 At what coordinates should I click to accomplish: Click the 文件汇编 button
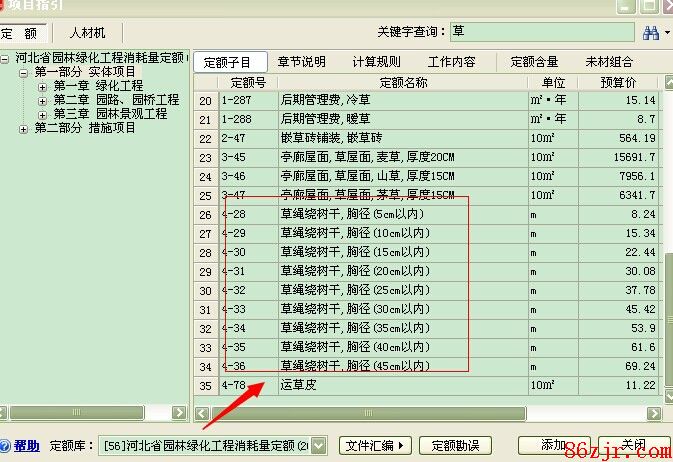tap(375, 445)
